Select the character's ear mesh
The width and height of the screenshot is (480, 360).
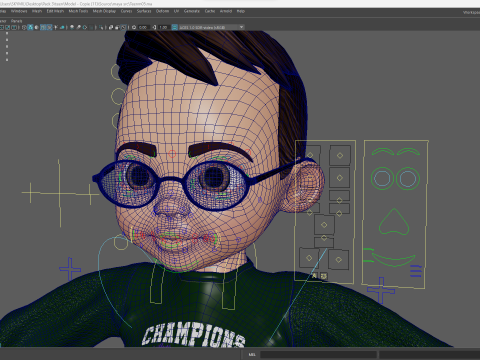304,187
